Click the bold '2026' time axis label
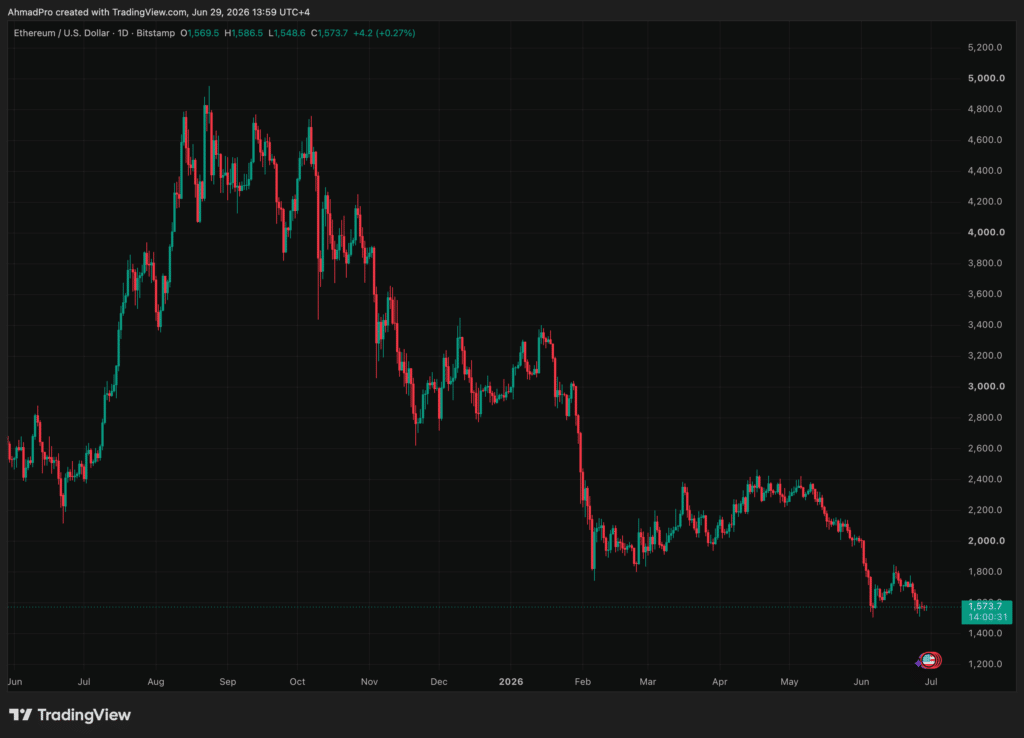1024x738 pixels. point(511,682)
